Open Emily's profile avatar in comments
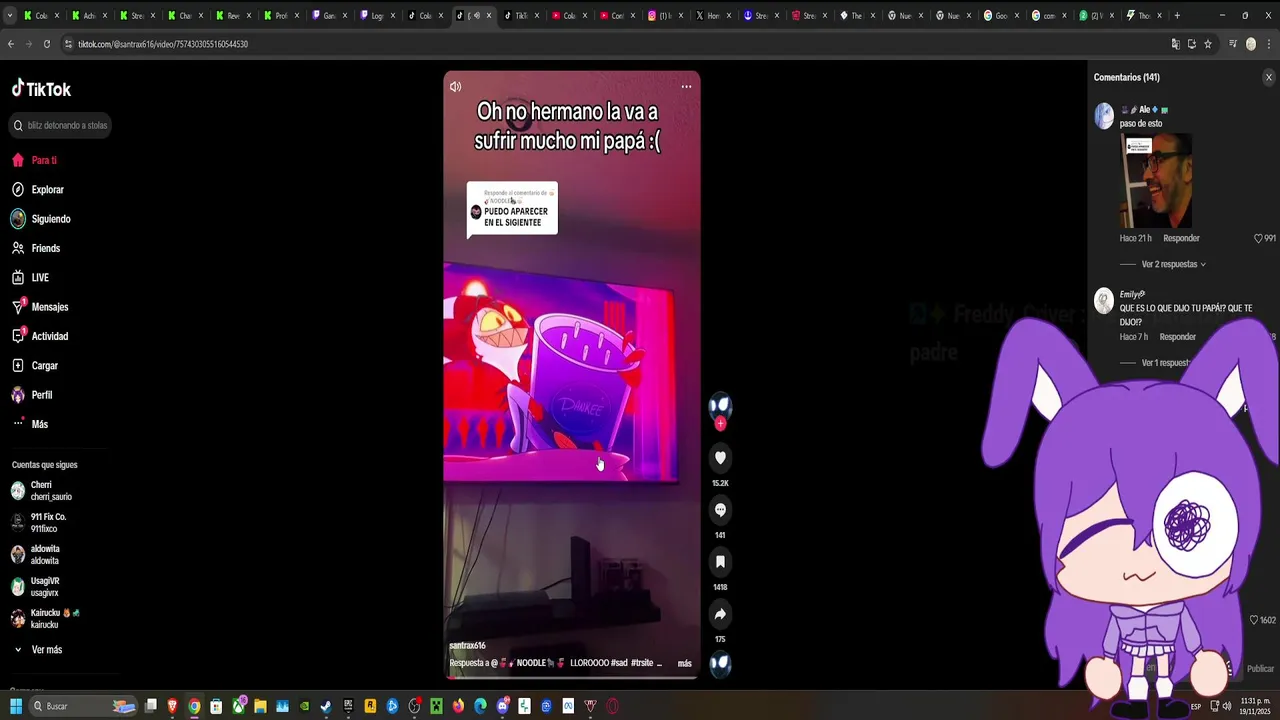 coord(1104,301)
